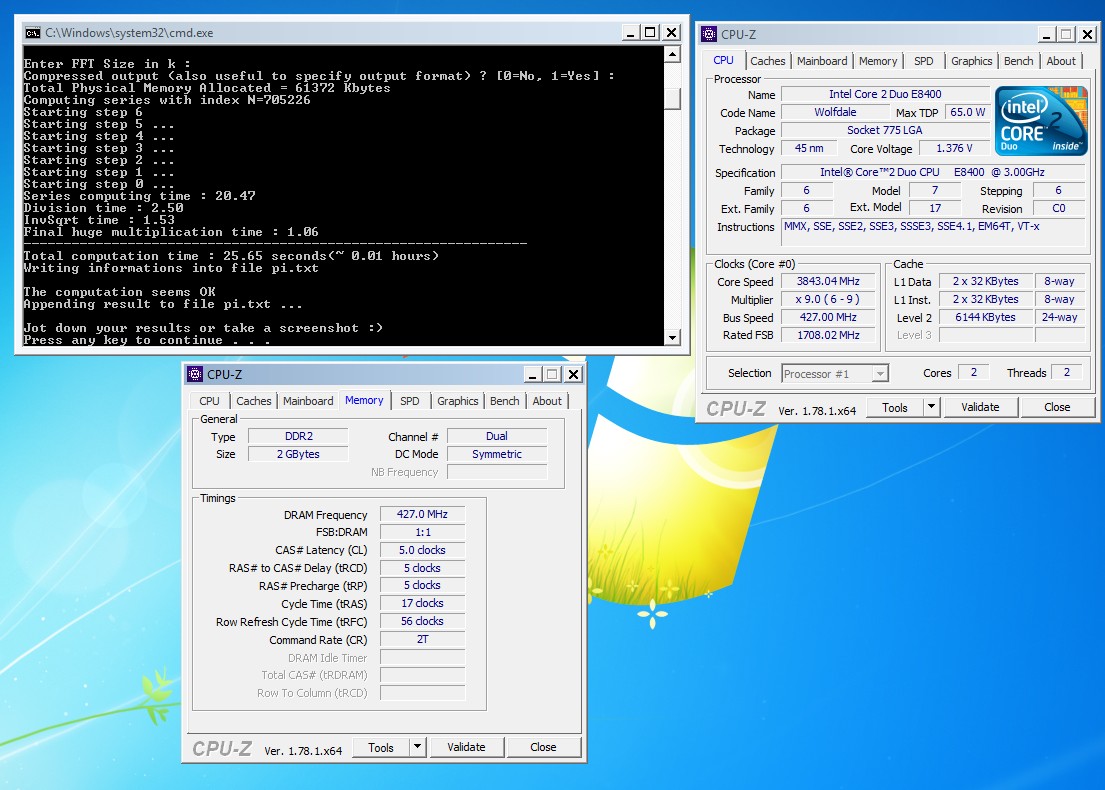Click the CPU-Z icon in the Memory window title bar

195,374
